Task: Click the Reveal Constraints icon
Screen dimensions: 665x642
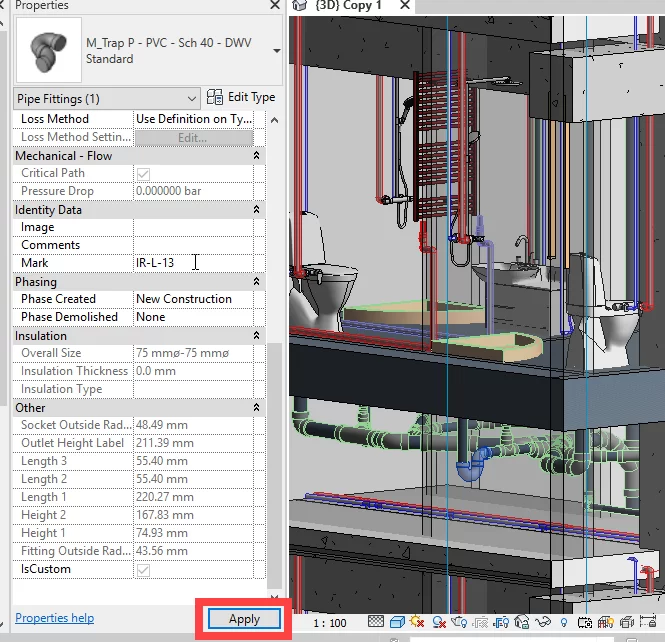Action: coord(649,622)
